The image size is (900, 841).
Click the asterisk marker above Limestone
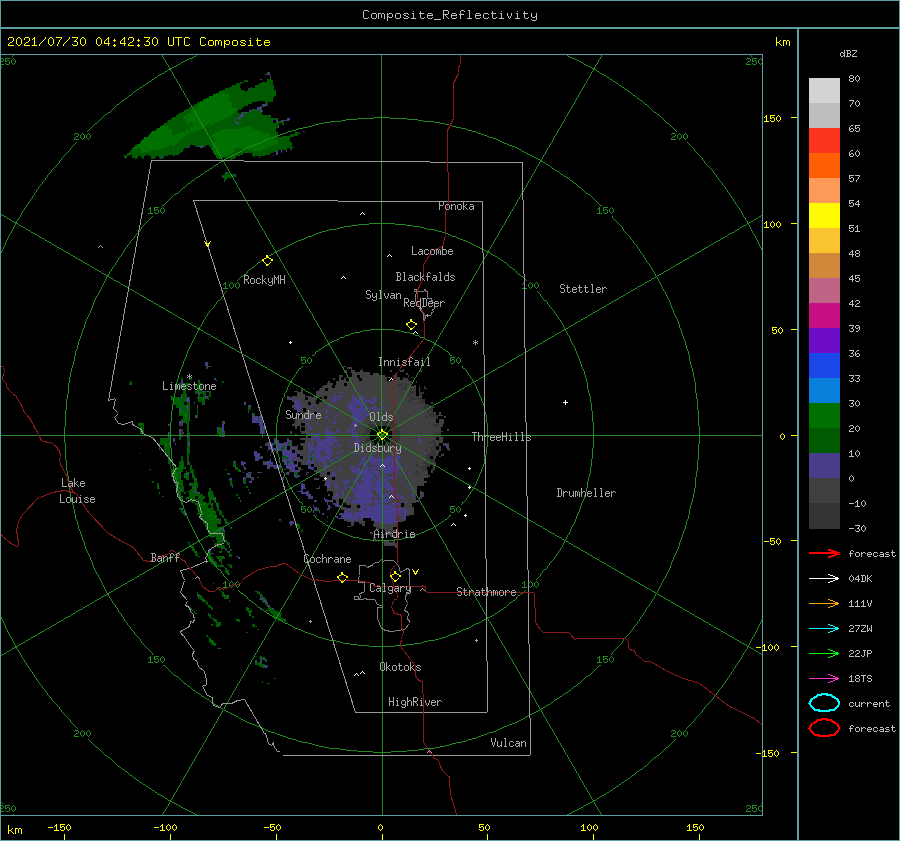pos(189,378)
